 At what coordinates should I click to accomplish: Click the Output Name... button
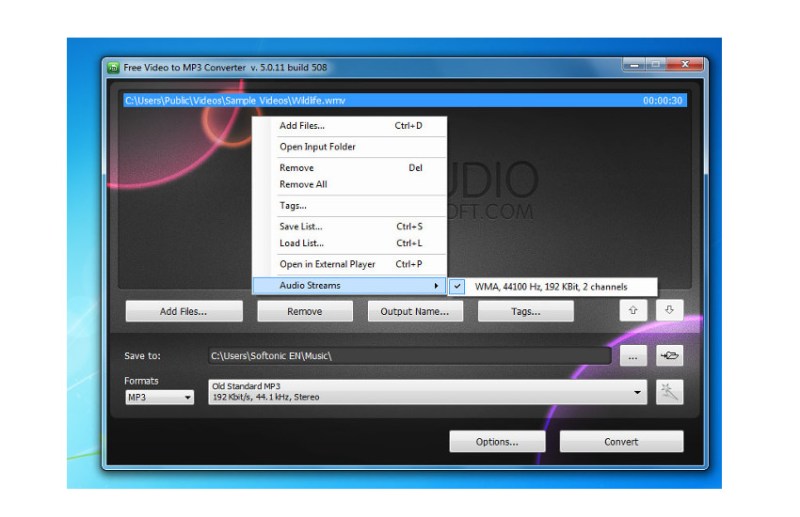pos(414,311)
